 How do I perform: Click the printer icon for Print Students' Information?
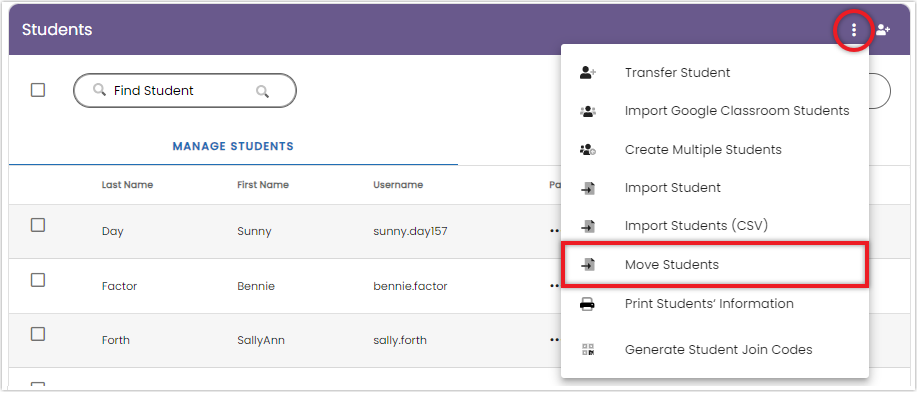(587, 304)
